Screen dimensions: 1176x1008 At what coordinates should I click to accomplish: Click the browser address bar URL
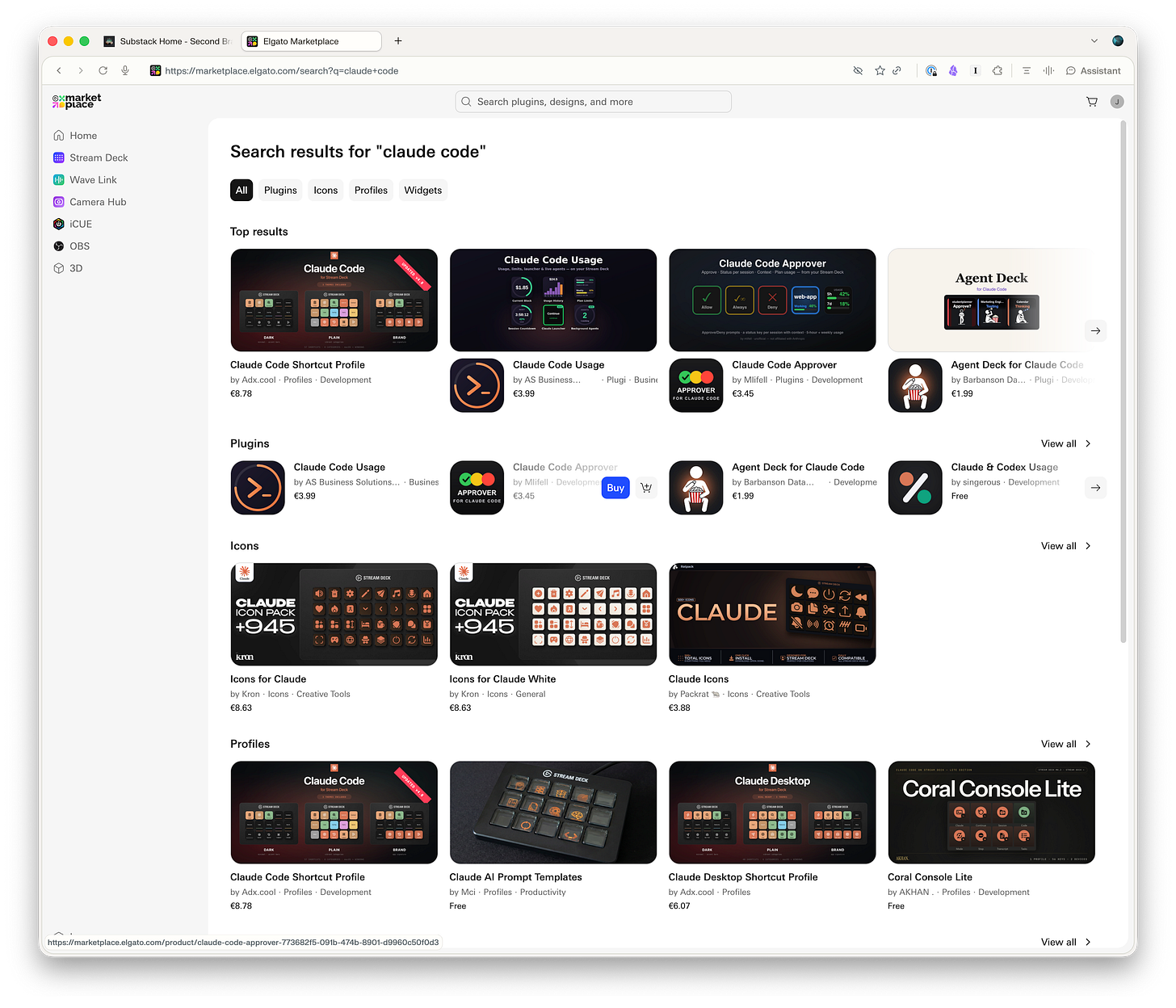[282, 71]
